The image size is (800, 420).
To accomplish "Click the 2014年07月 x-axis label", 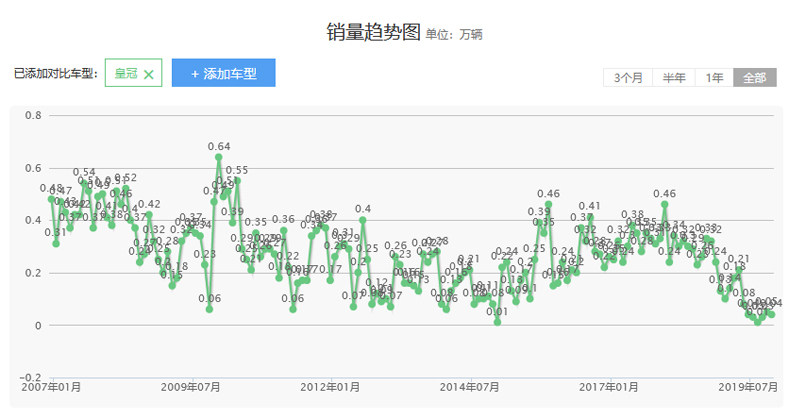I will coord(469,386).
